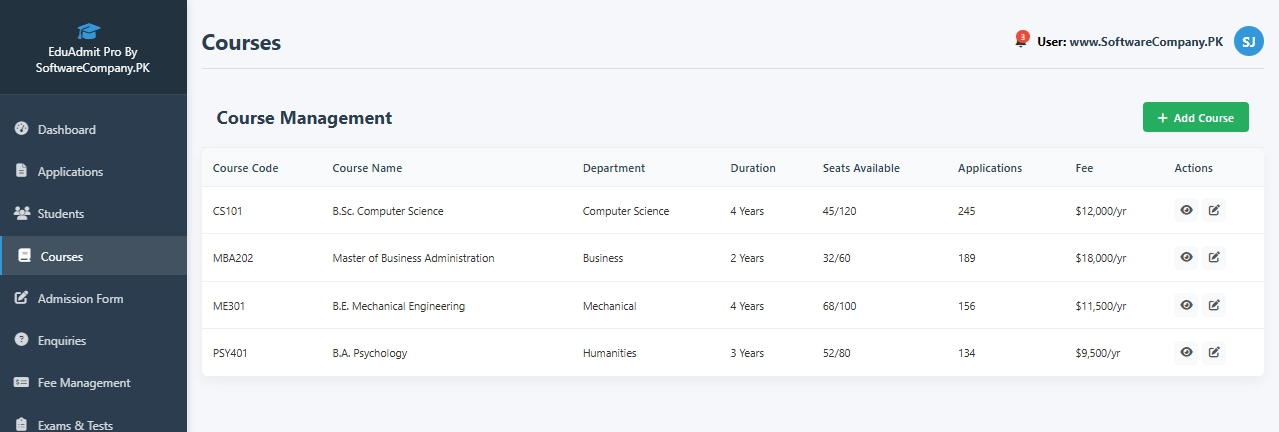Click the Add Course button
Screen dimensions: 1279x432
tap(1195, 117)
